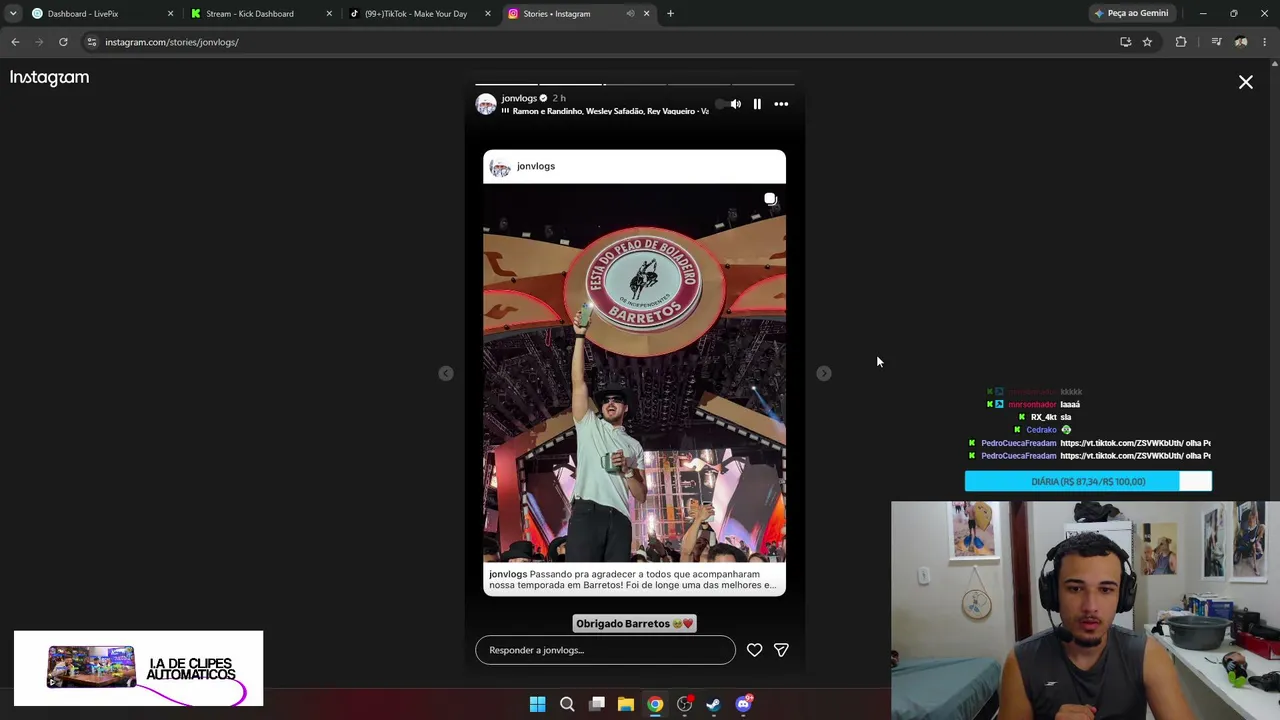The image size is (1280, 720).
Task: Switch to the TikTok - Make Your Day tab
Action: (416, 14)
